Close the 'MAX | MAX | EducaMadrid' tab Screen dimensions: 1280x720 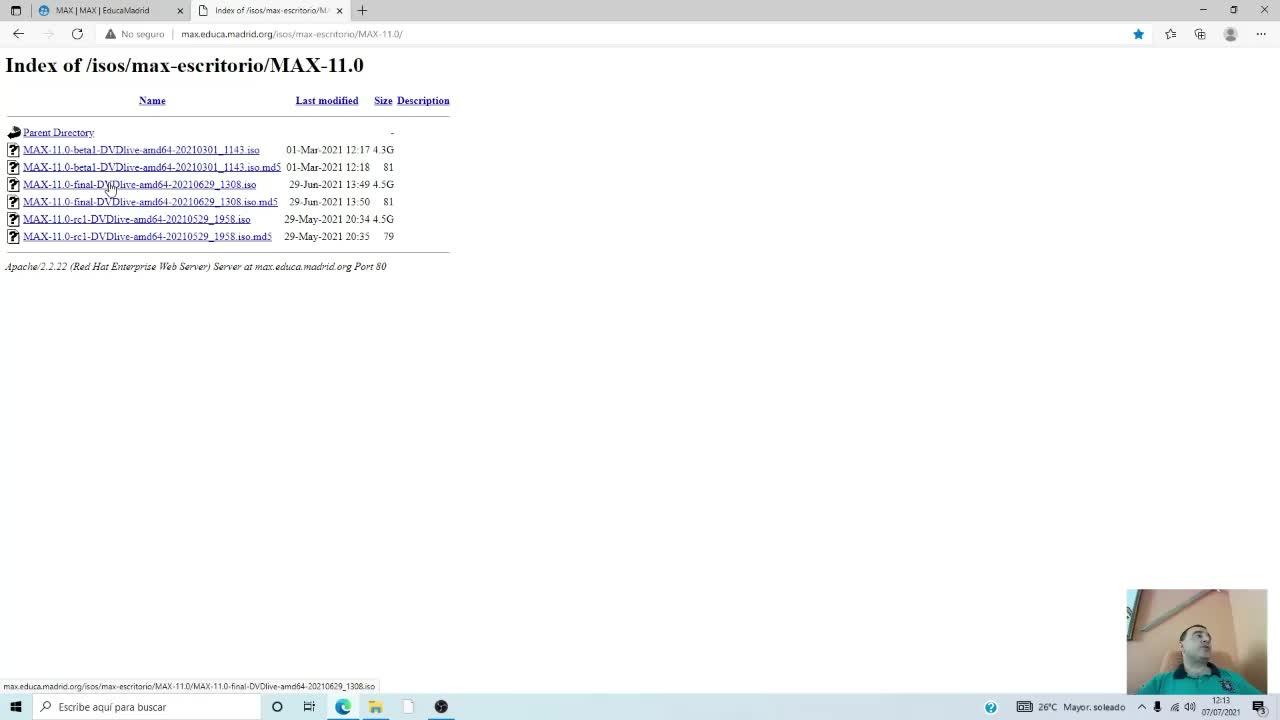tap(180, 10)
